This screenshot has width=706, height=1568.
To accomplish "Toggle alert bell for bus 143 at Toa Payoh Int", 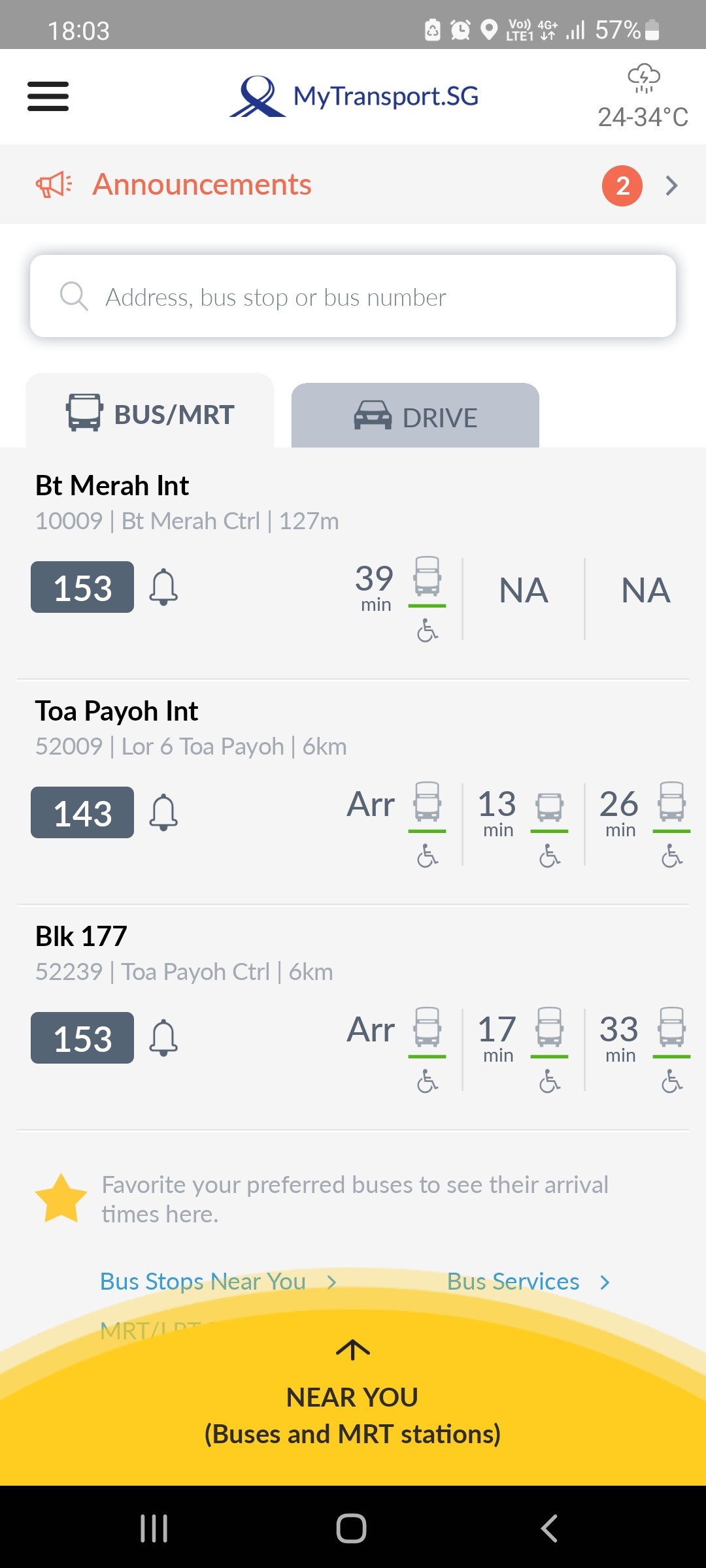I will pos(163,812).
